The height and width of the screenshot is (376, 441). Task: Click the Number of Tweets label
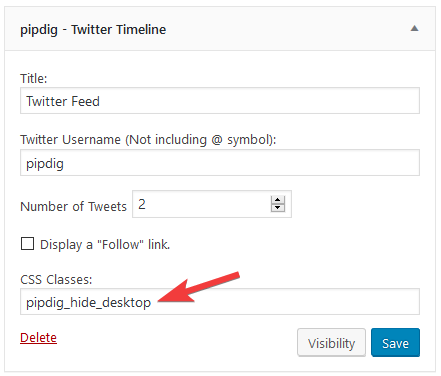(73, 206)
